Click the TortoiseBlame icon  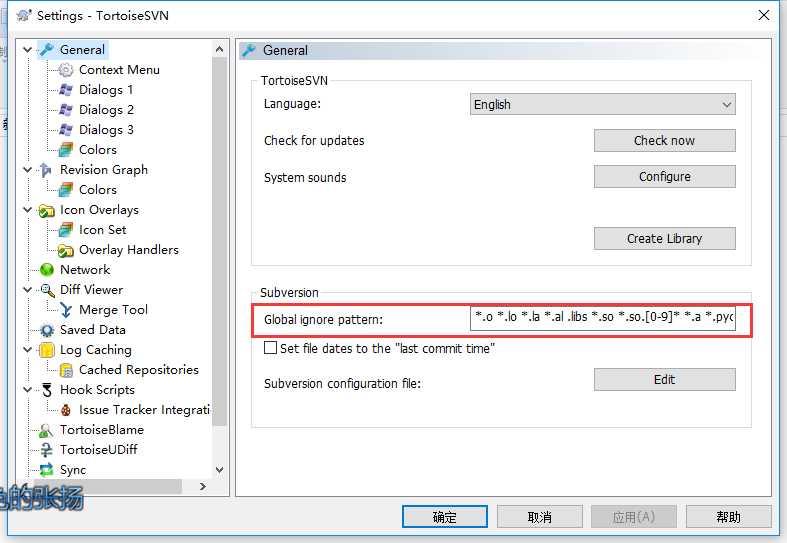click(x=47, y=430)
